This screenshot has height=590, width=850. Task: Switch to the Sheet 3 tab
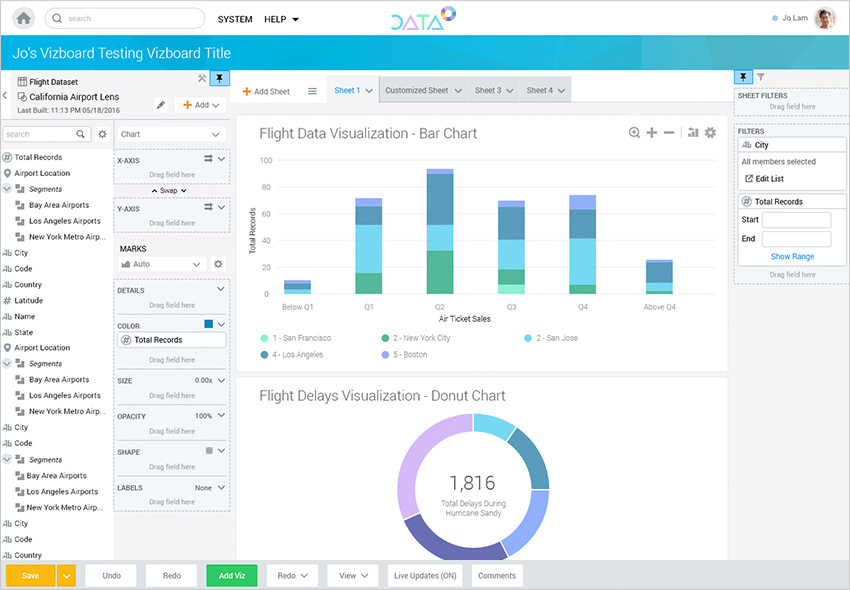[494, 90]
